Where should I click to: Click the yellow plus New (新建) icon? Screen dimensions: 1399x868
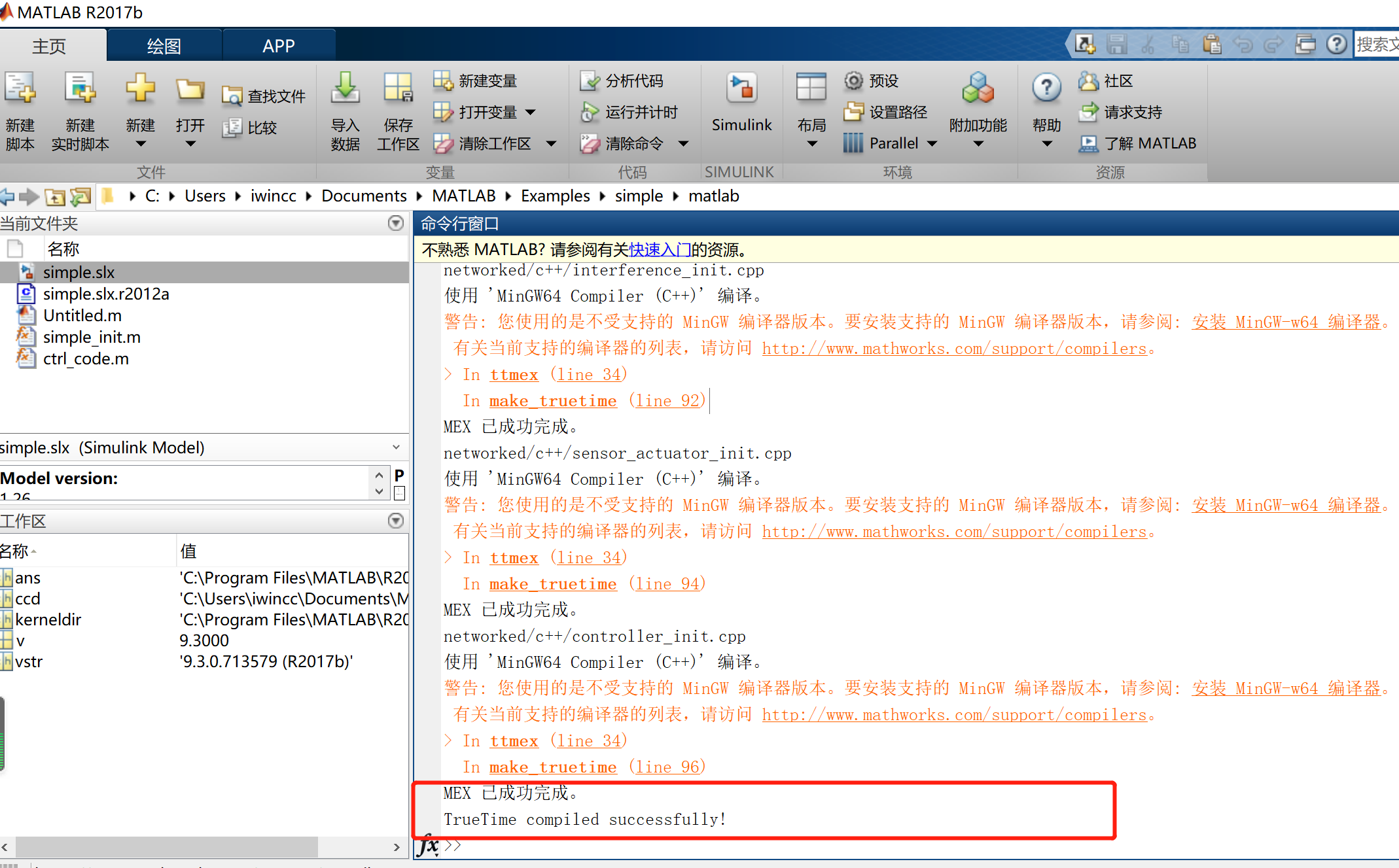141,88
